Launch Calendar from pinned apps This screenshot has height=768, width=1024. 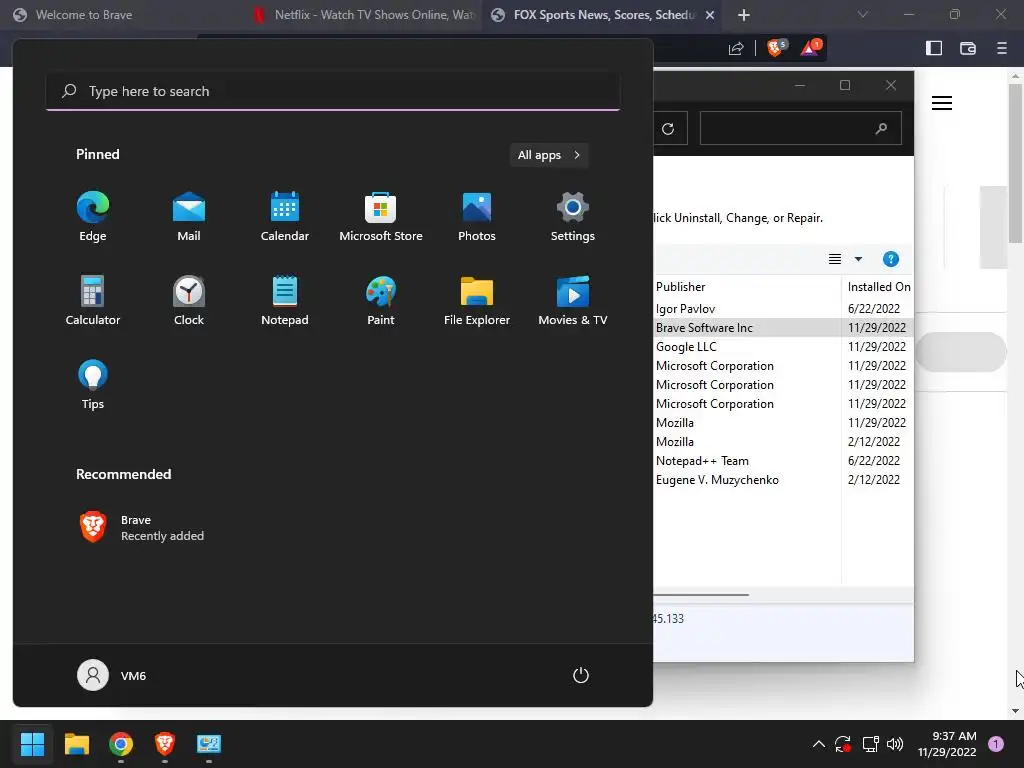point(285,217)
